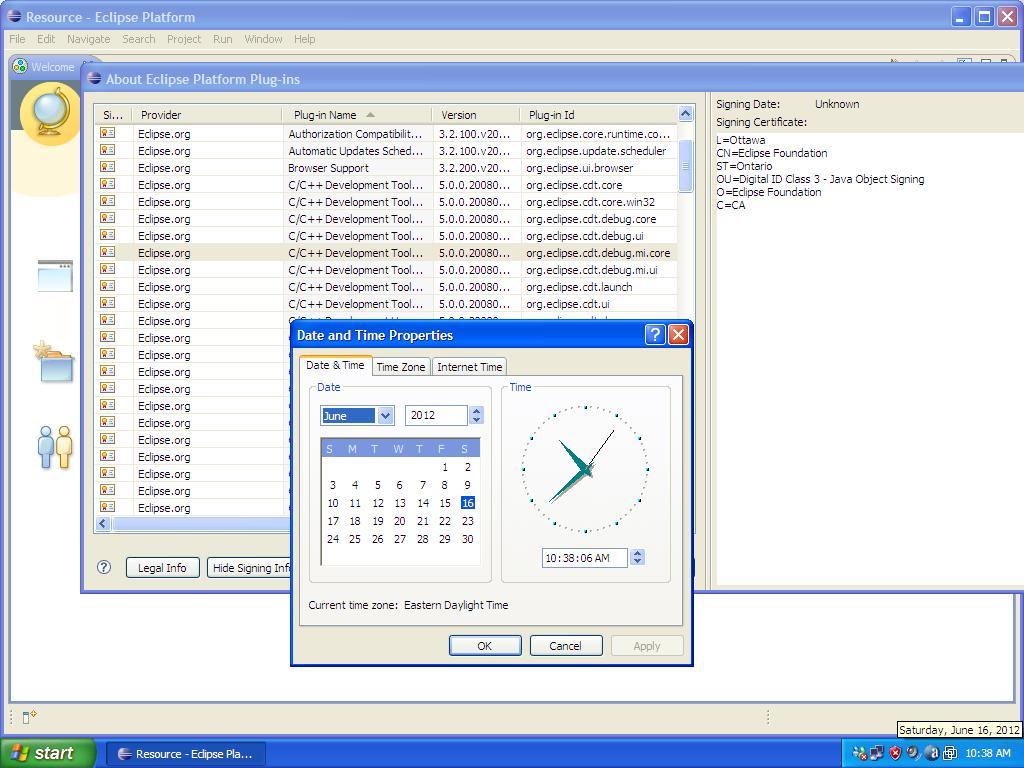Image resolution: width=1024 pixels, height=768 pixels.
Task: Click the Welcome tab icon
Action: (x=20, y=66)
